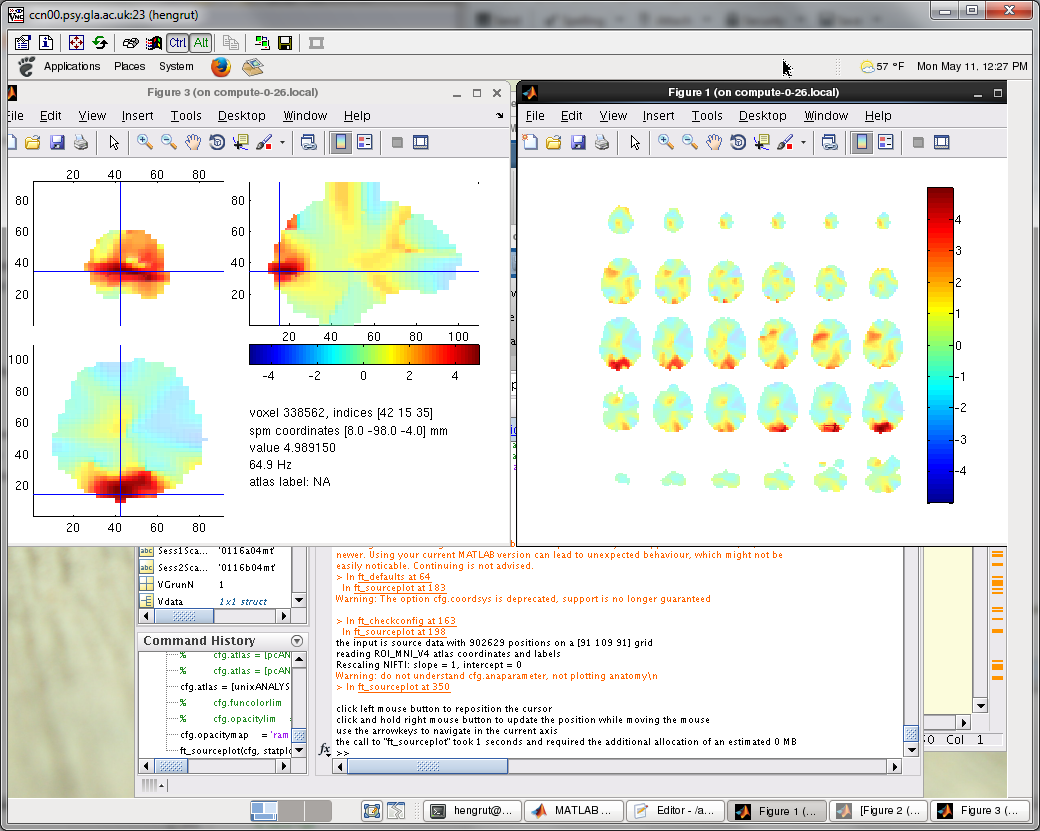1040x831 pixels.
Task: Activate the Pan hand tool in Figure 3
Action: click(193, 143)
